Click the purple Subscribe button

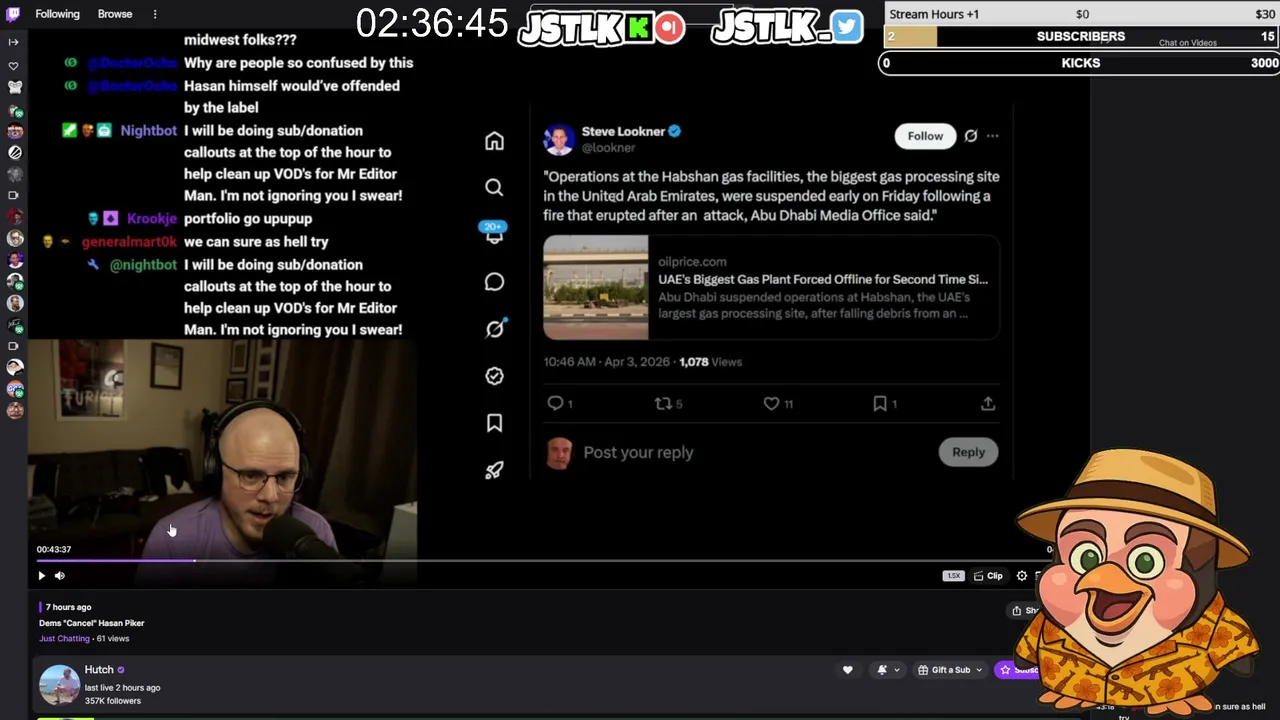[1018, 670]
